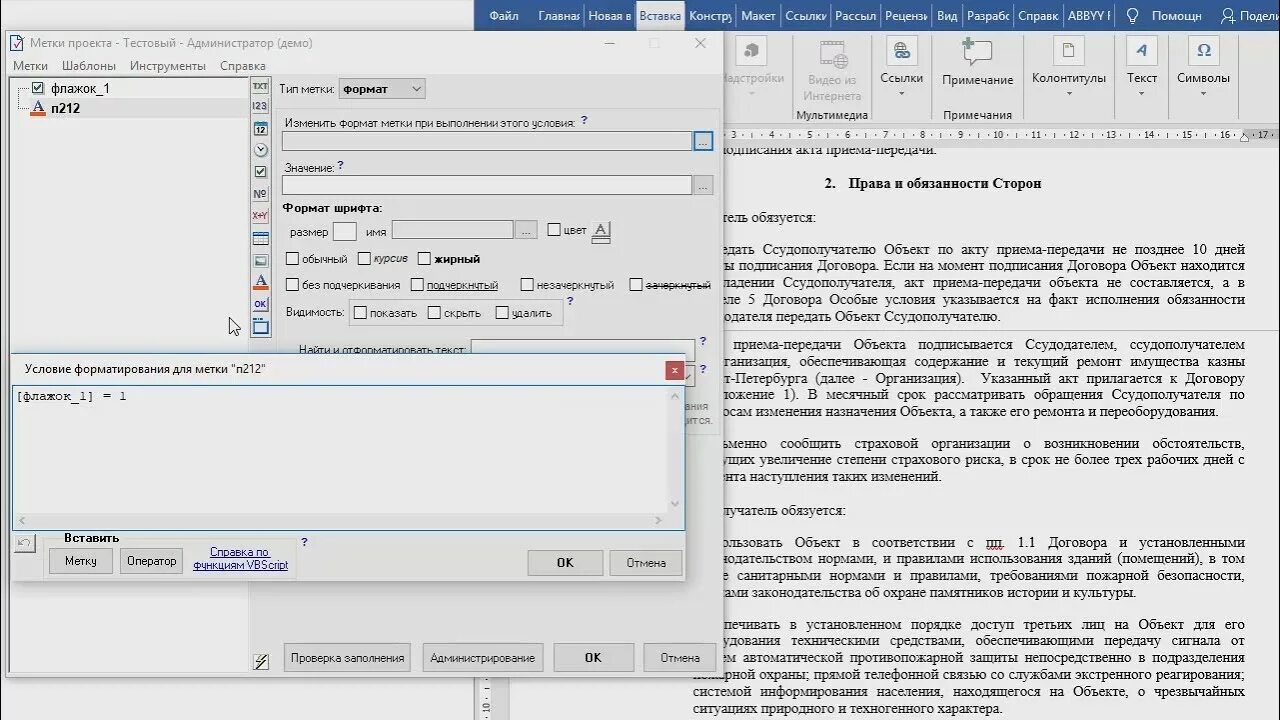Image resolution: width=1280 pixels, height=720 pixels.
Task: Select the № number label type icon
Action: click(260, 194)
